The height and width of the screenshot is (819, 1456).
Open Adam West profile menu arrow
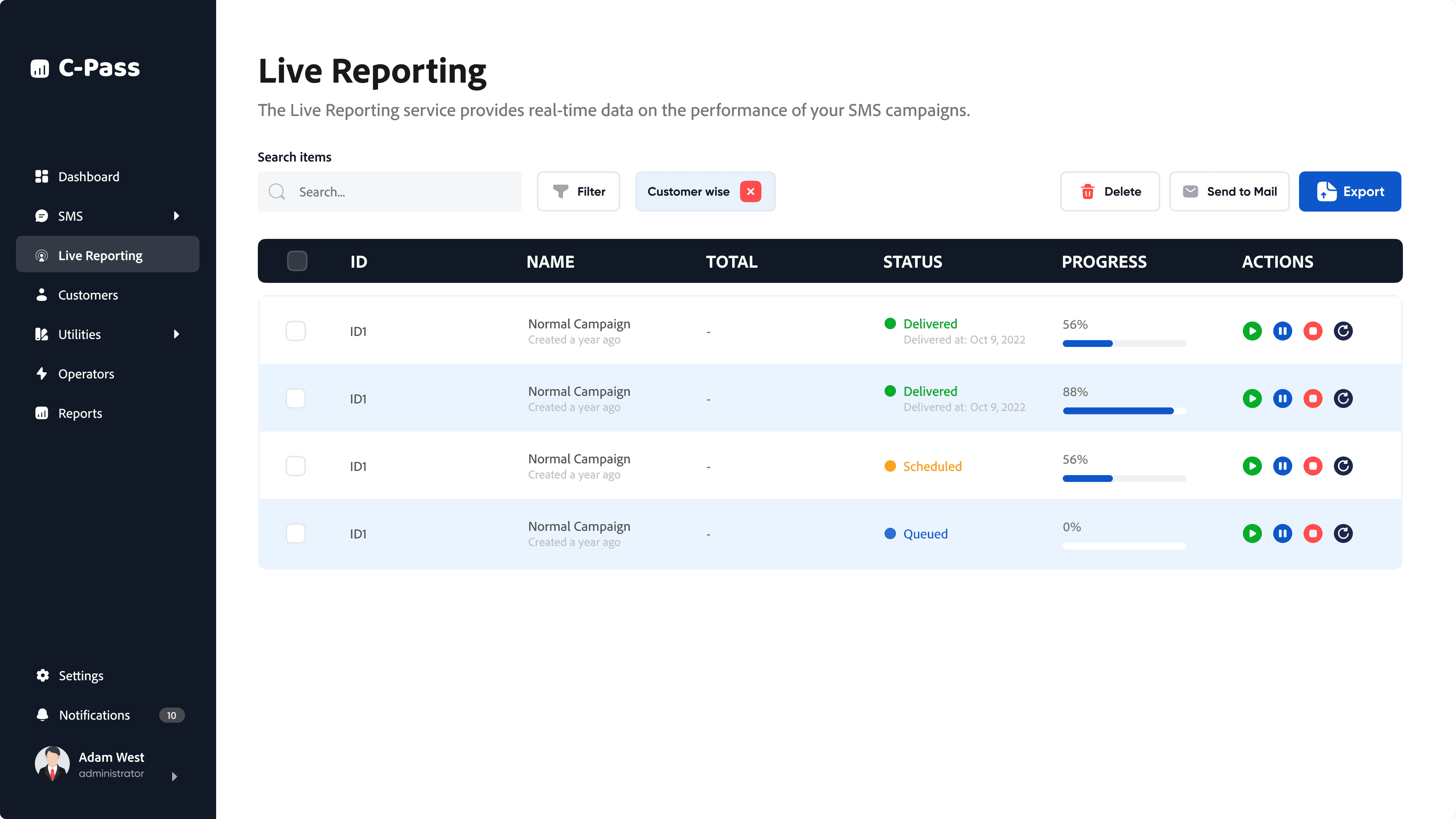(174, 777)
